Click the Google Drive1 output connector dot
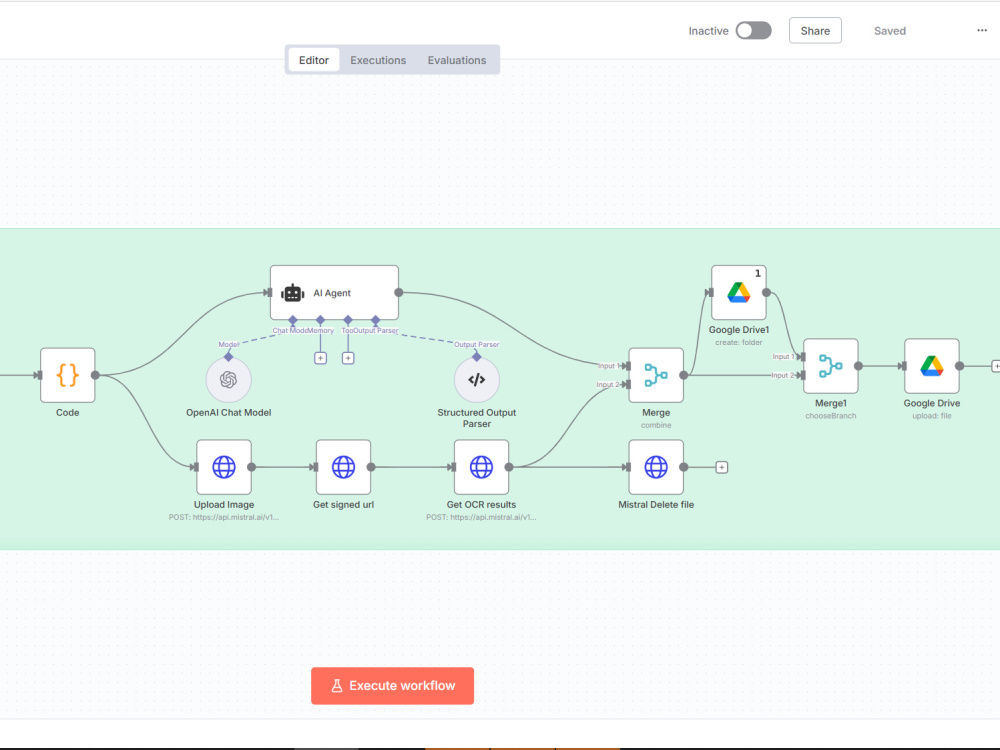This screenshot has width=1000, height=750. click(x=767, y=293)
